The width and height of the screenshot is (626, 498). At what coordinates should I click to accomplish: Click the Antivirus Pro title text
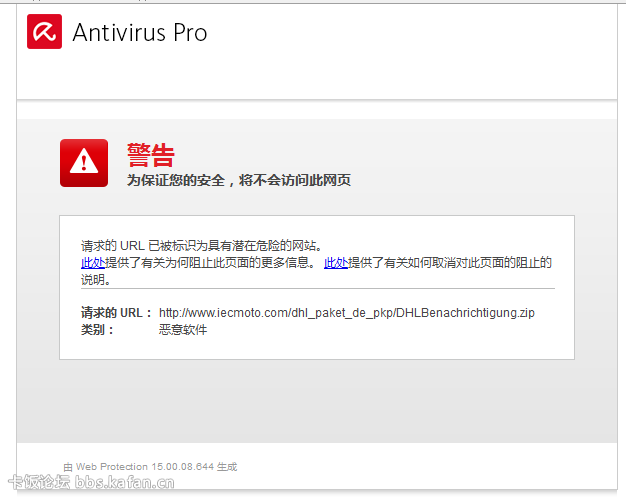coord(140,33)
